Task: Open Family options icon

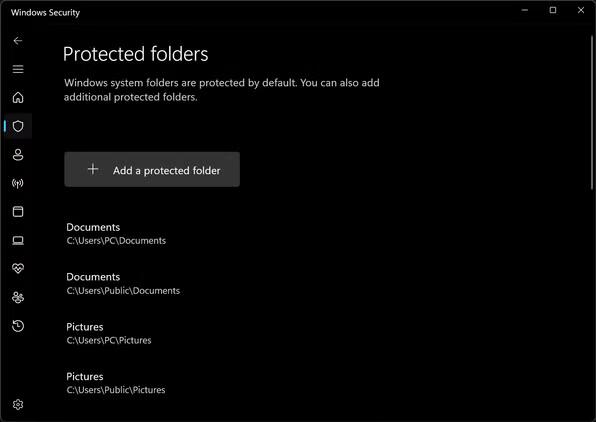Action: pyautogui.click(x=18, y=297)
